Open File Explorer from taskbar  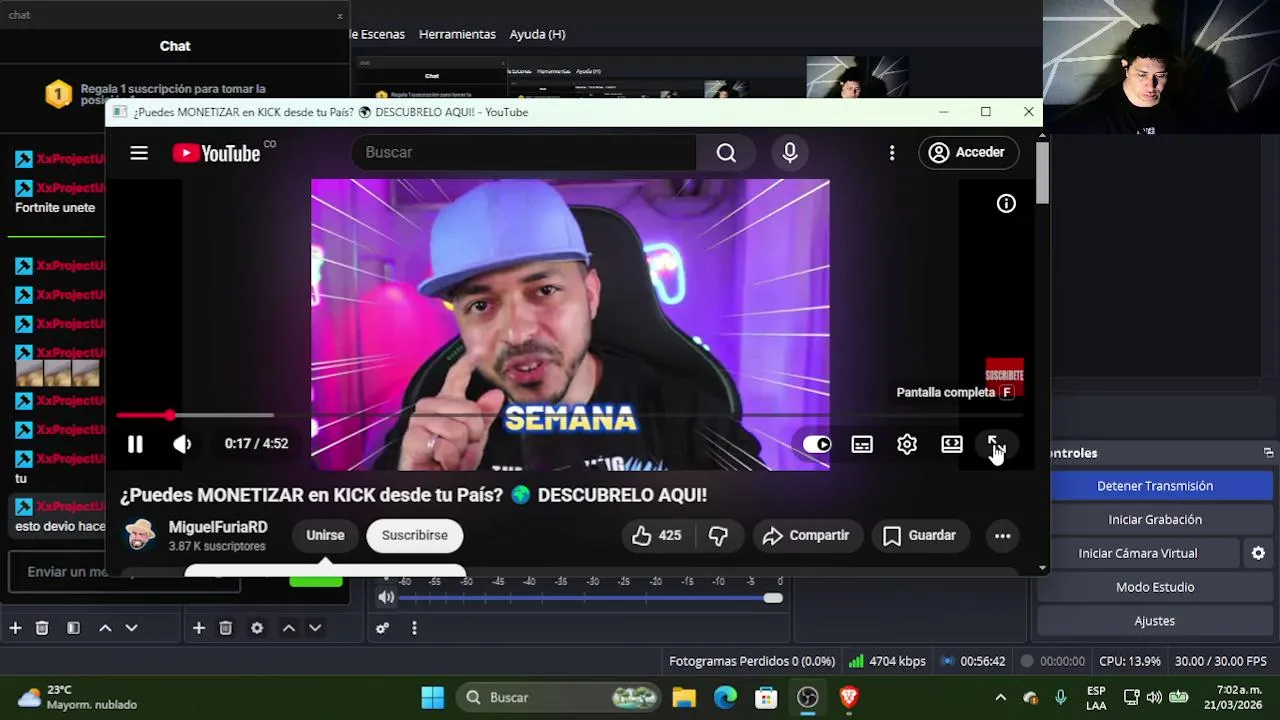[684, 697]
